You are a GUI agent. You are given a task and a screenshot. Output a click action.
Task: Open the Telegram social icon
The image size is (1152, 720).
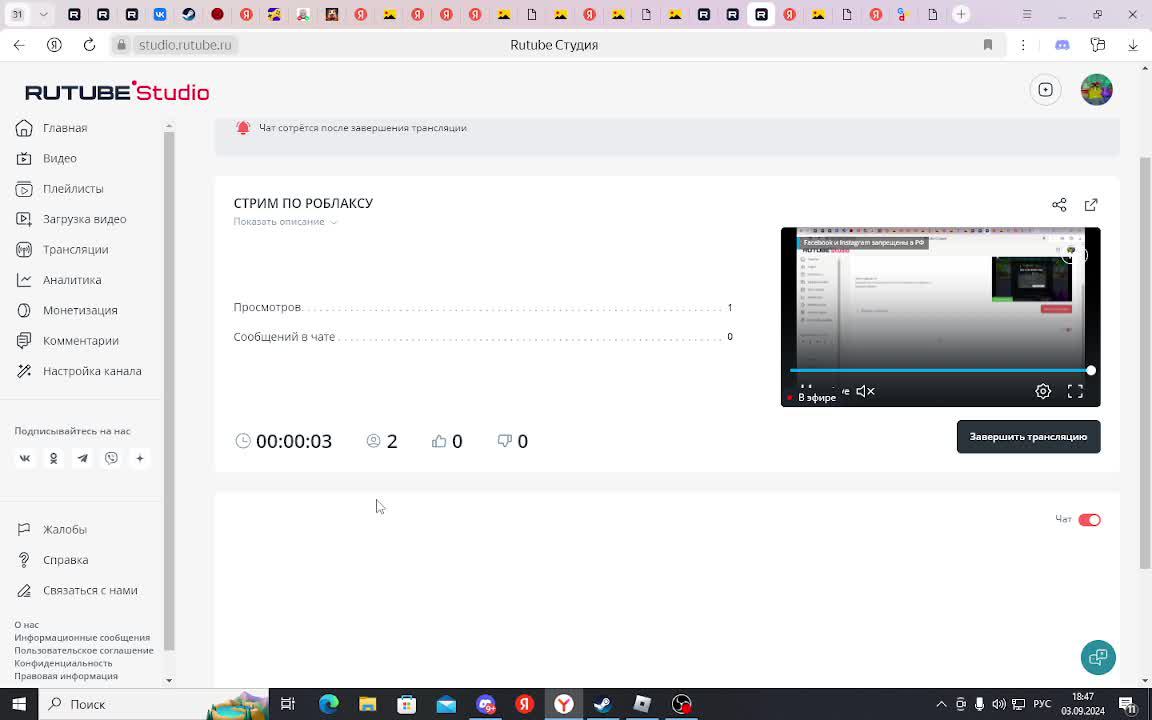click(82, 458)
